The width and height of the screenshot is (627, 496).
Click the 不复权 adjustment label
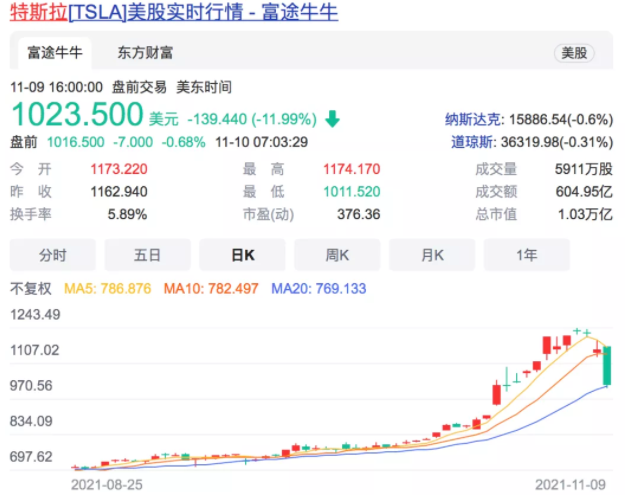click(x=31, y=288)
